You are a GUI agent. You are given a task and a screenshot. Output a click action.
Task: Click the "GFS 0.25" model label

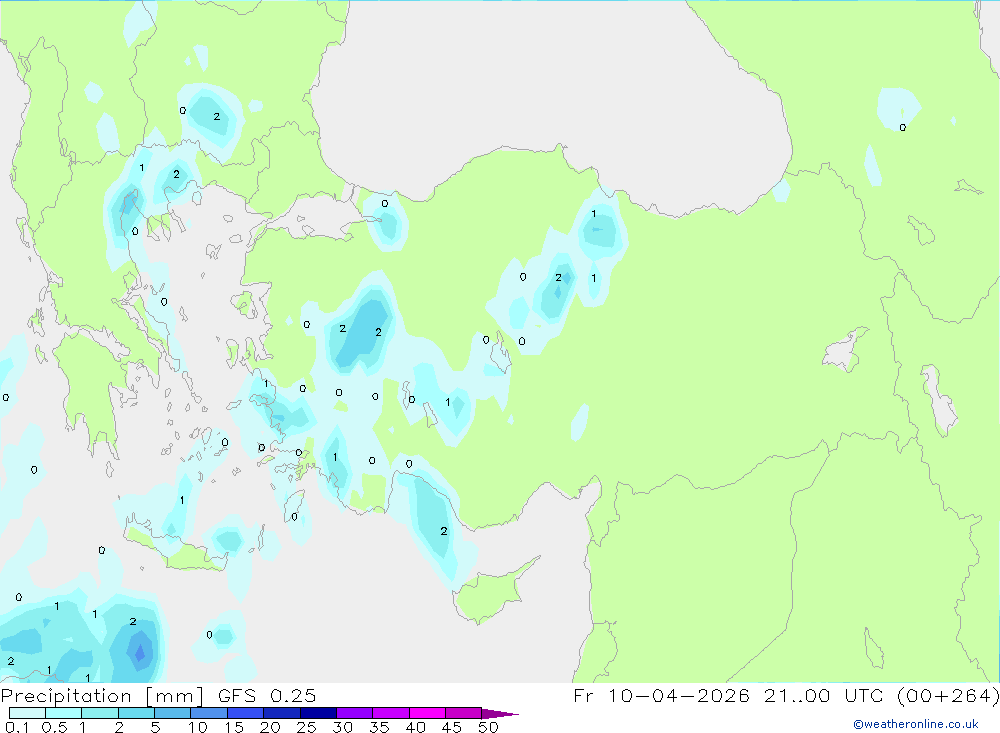pos(267,695)
